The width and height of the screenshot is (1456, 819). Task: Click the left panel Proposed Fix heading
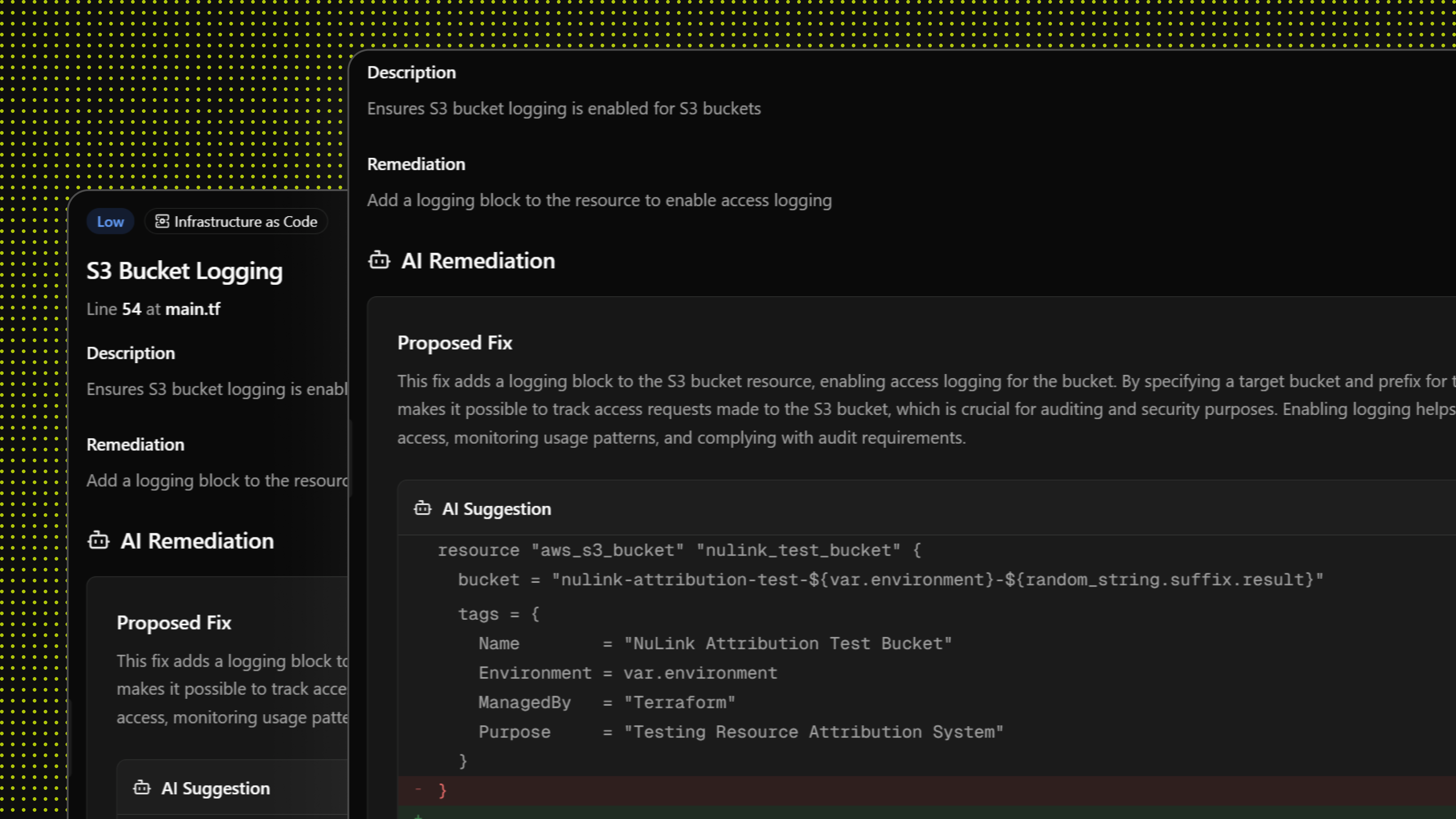click(173, 623)
